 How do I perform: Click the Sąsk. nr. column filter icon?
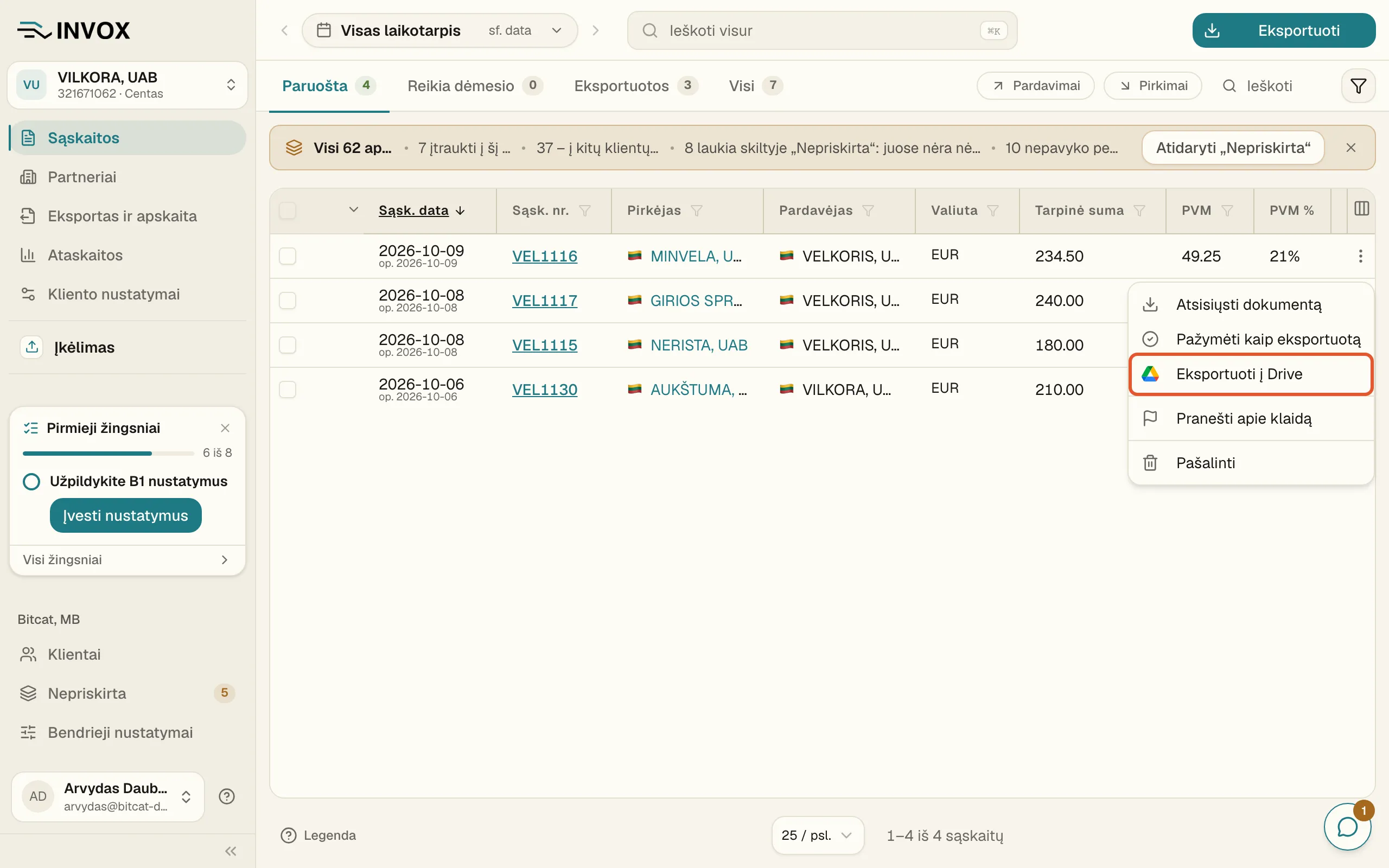pyautogui.click(x=585, y=210)
